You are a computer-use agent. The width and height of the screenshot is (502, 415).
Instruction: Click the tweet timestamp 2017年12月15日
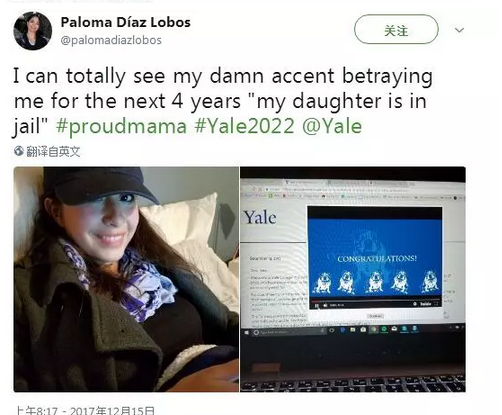[x=112, y=410]
